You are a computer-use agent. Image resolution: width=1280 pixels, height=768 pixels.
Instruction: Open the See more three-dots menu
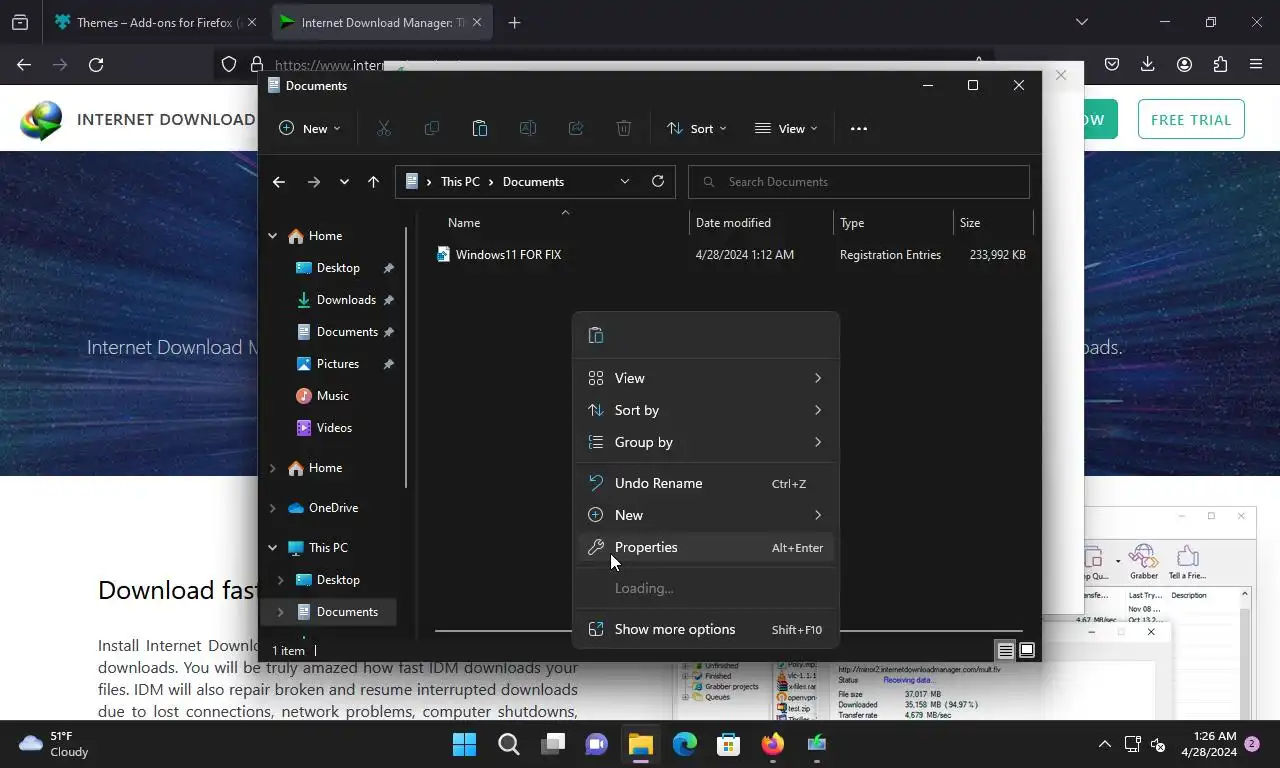858,128
